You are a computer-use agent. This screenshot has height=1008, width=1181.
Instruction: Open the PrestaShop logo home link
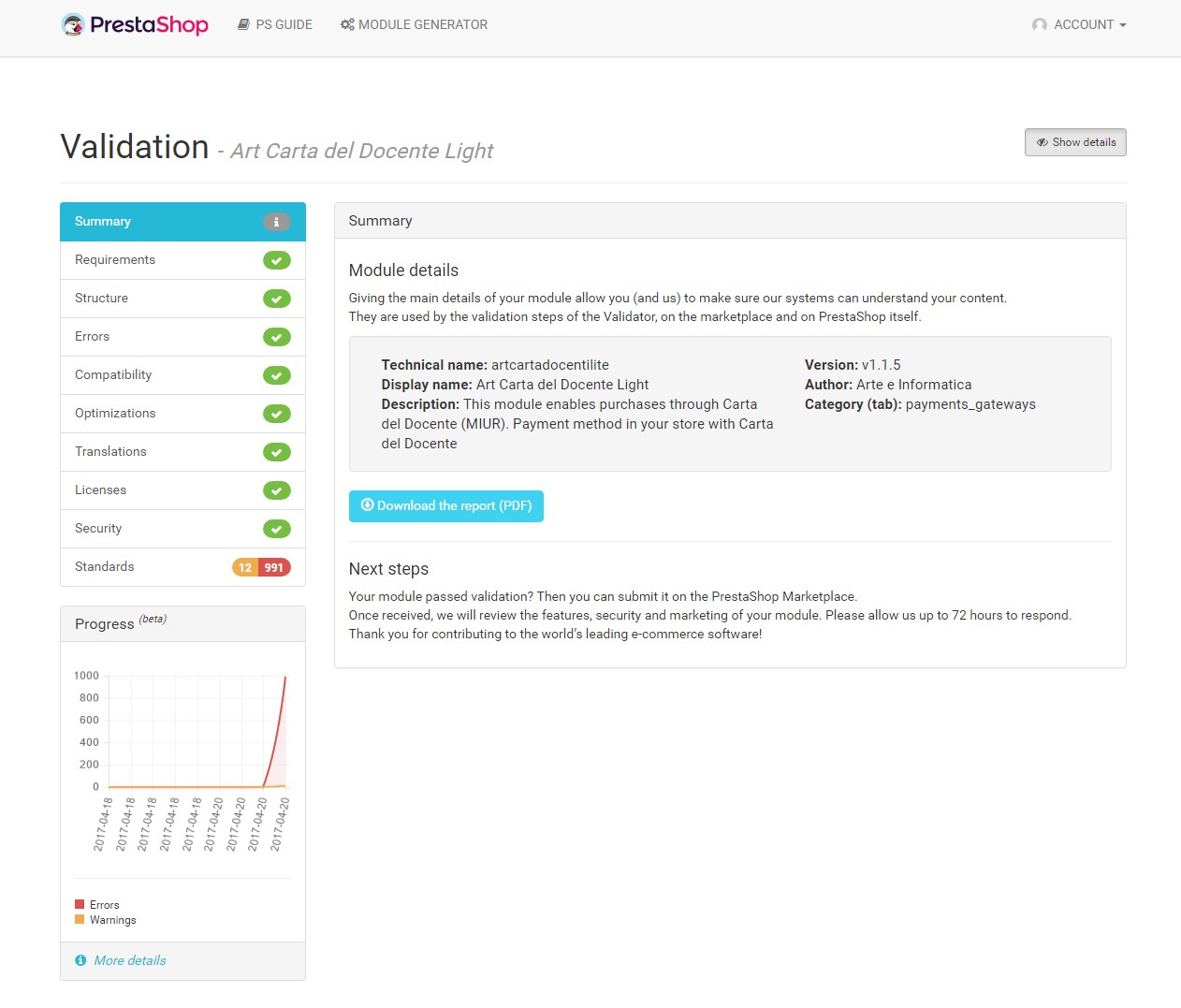coord(135,24)
